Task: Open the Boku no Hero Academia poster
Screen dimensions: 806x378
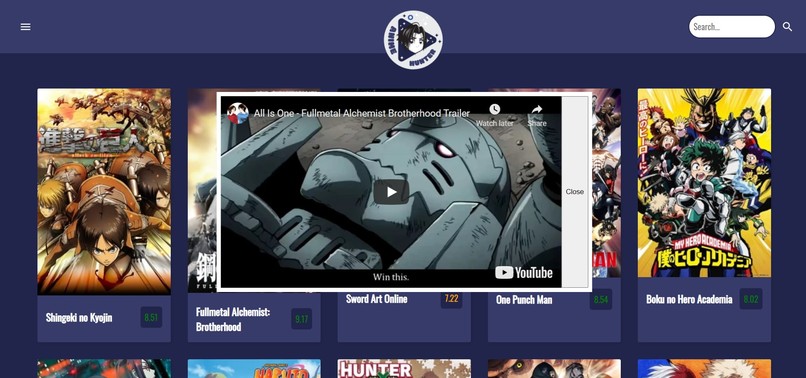Action: click(x=704, y=183)
